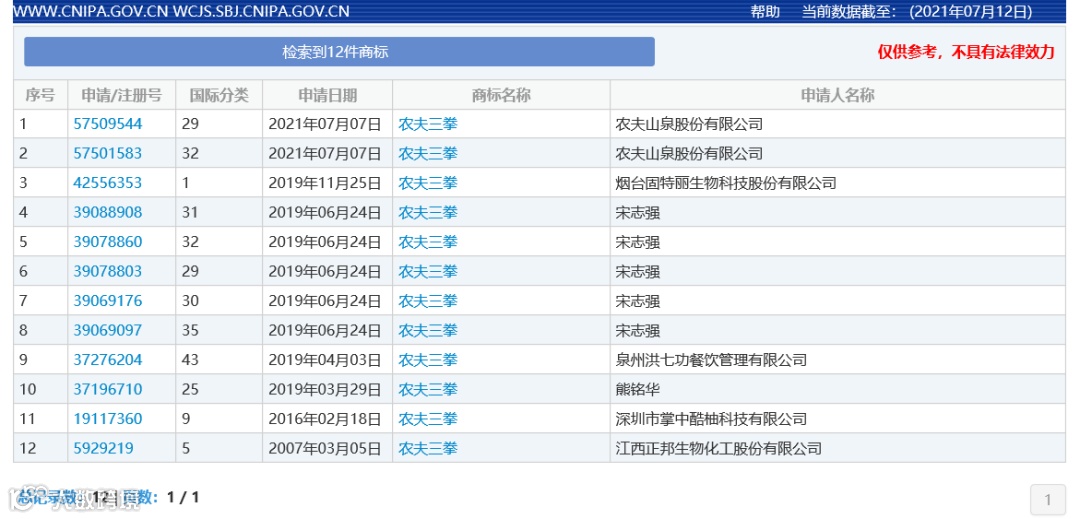Select date 2021年07月07日 in row 1
Viewport: 1080px width, 519px height.
tap(324, 124)
